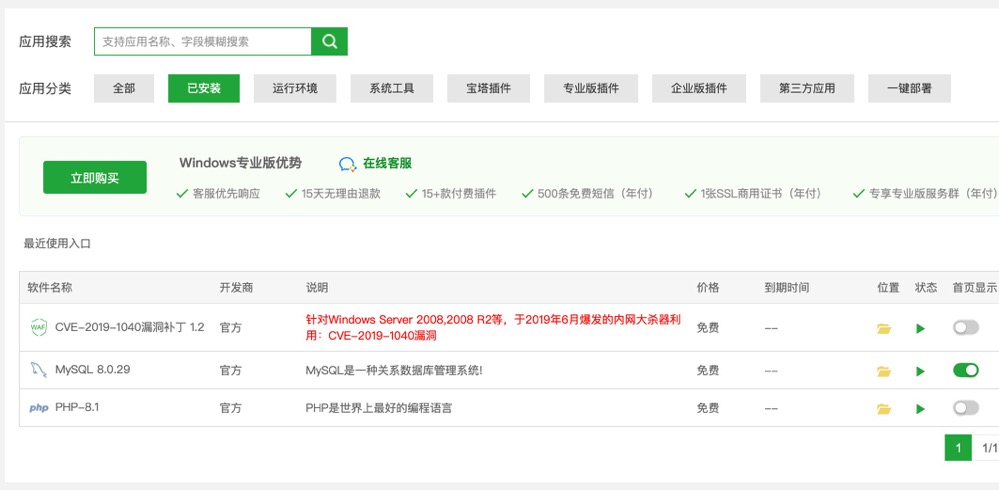This screenshot has width=999, height=490.
Task: Select the 全部 category tab
Action: point(124,89)
